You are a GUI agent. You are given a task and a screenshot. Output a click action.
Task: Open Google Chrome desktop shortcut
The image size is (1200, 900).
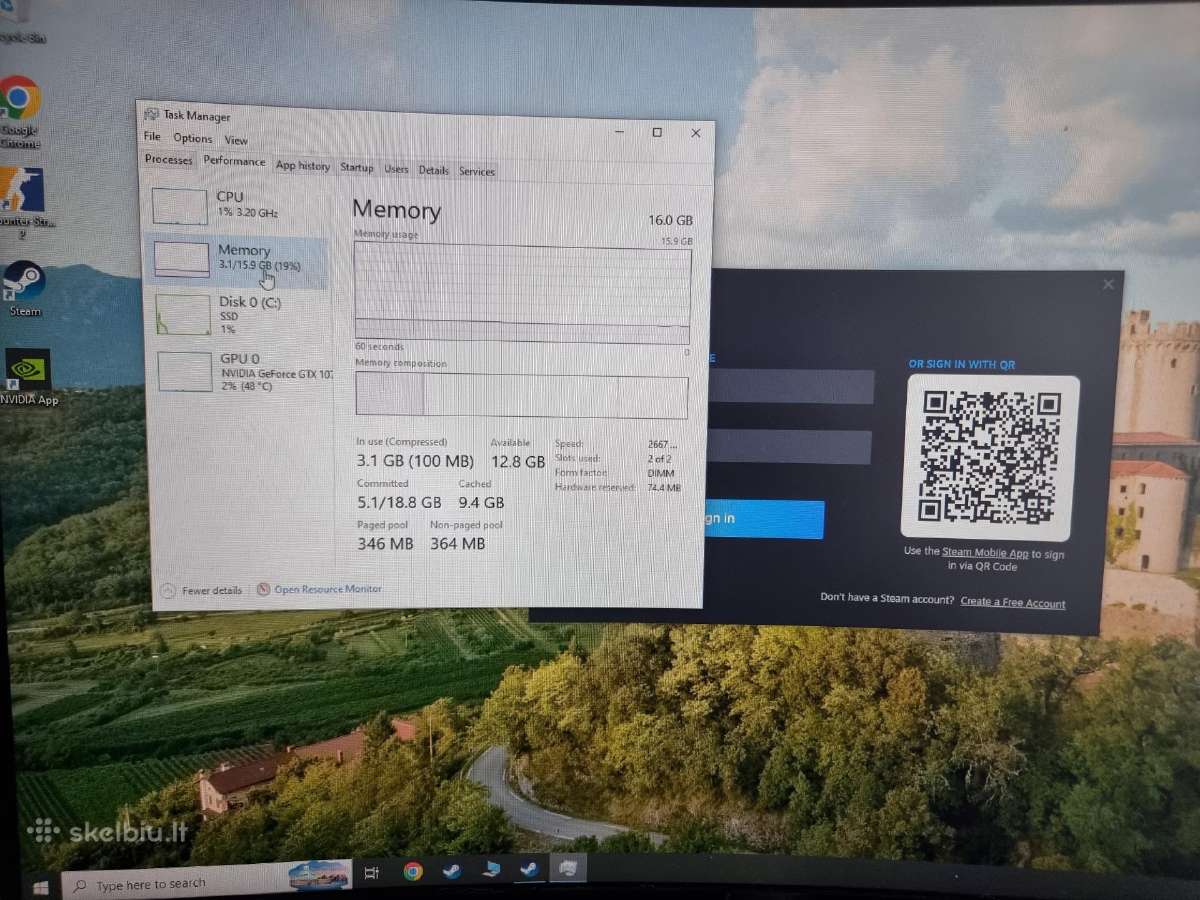pyautogui.click(x=19, y=110)
